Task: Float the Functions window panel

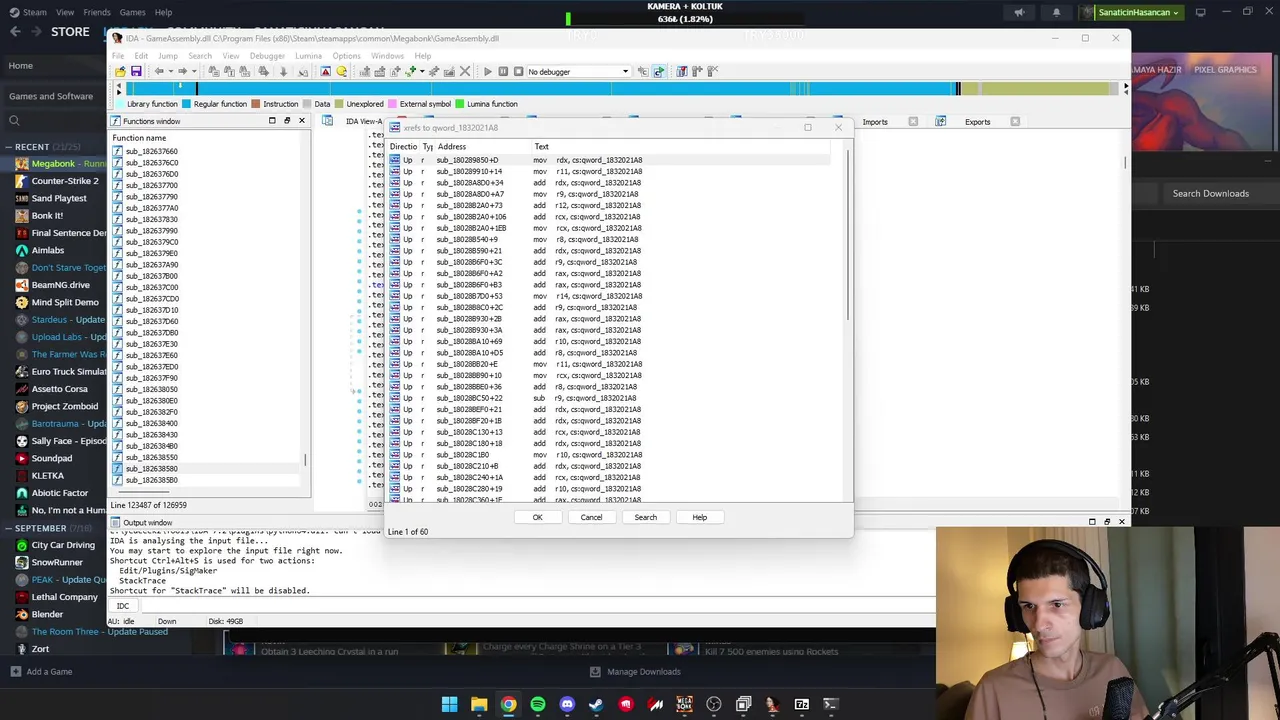Action: (x=286, y=121)
